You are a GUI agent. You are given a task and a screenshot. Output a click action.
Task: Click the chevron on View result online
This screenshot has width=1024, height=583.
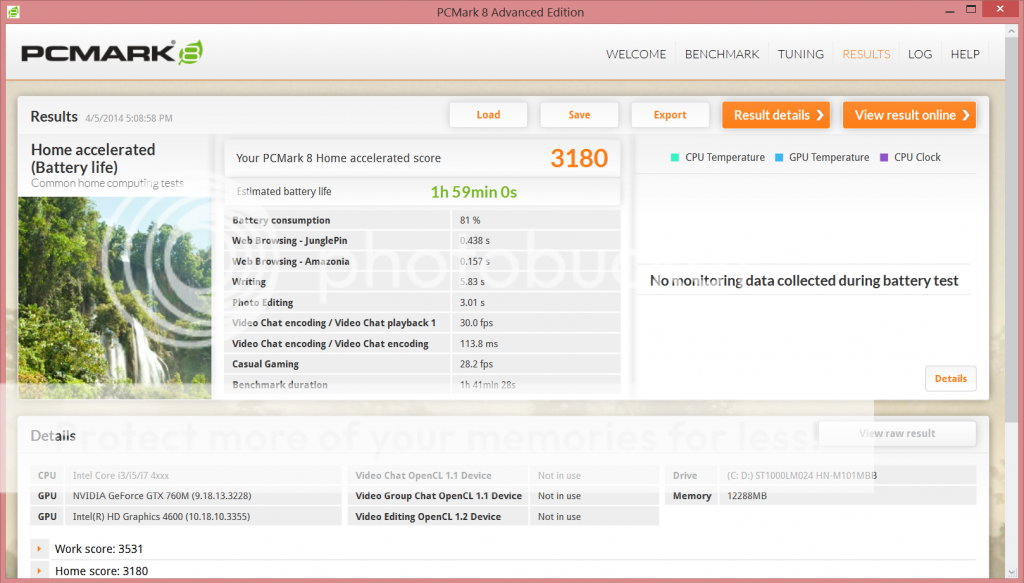coord(966,115)
